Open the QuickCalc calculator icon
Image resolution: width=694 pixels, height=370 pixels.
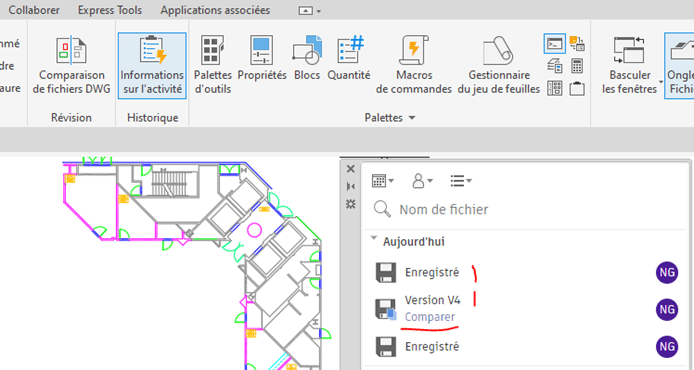(577, 66)
